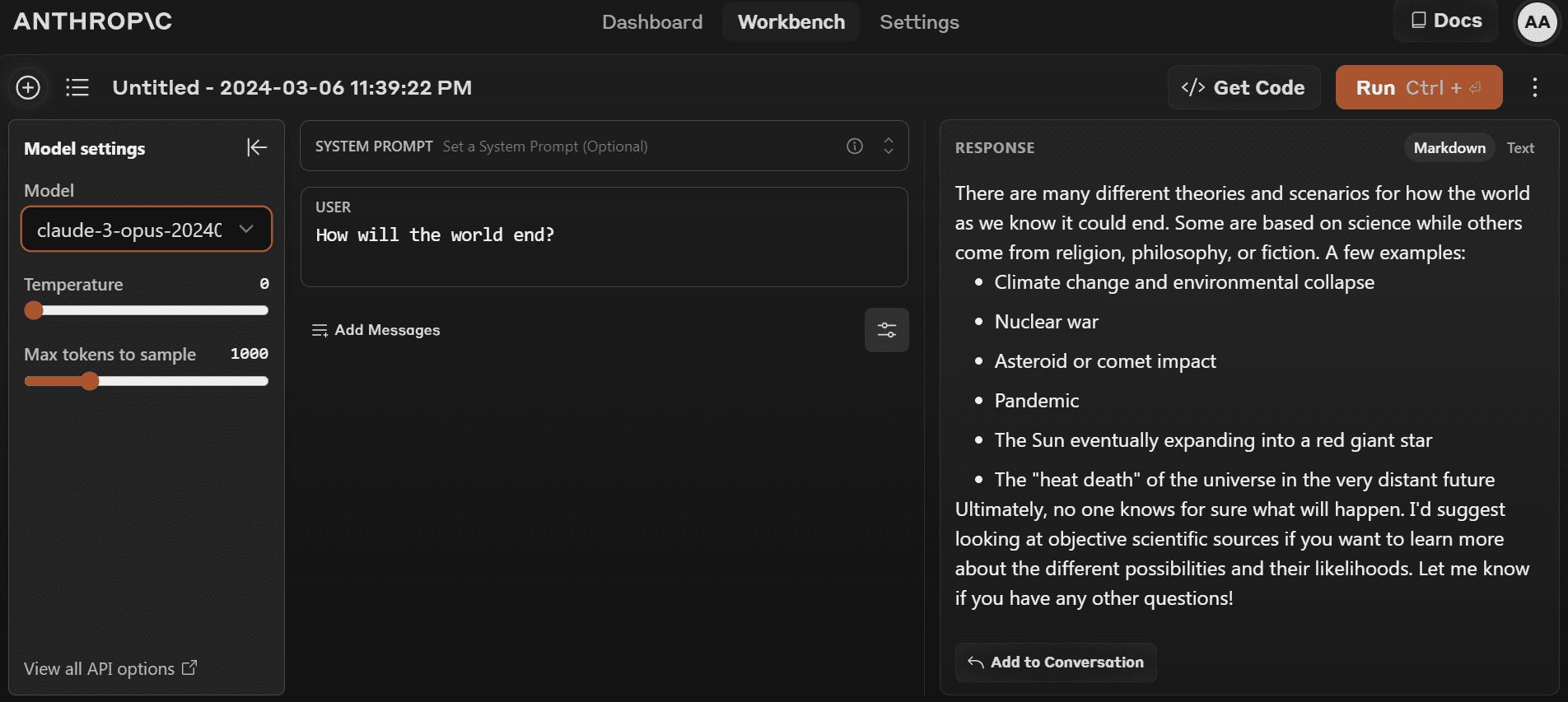Click the Temperature value 0
The width and height of the screenshot is (1568, 702).
pyautogui.click(x=264, y=284)
